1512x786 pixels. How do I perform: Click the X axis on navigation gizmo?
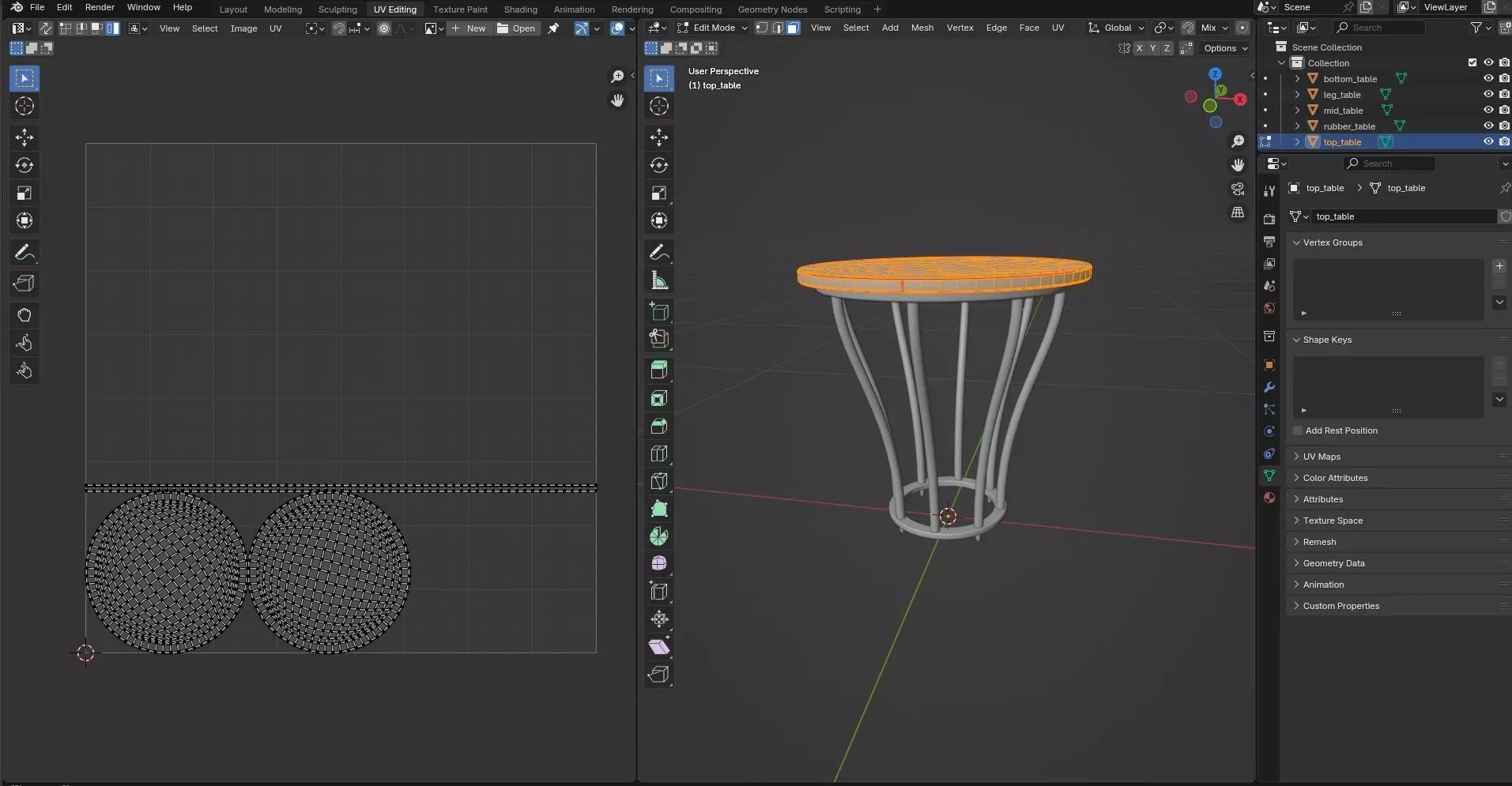click(x=1240, y=100)
